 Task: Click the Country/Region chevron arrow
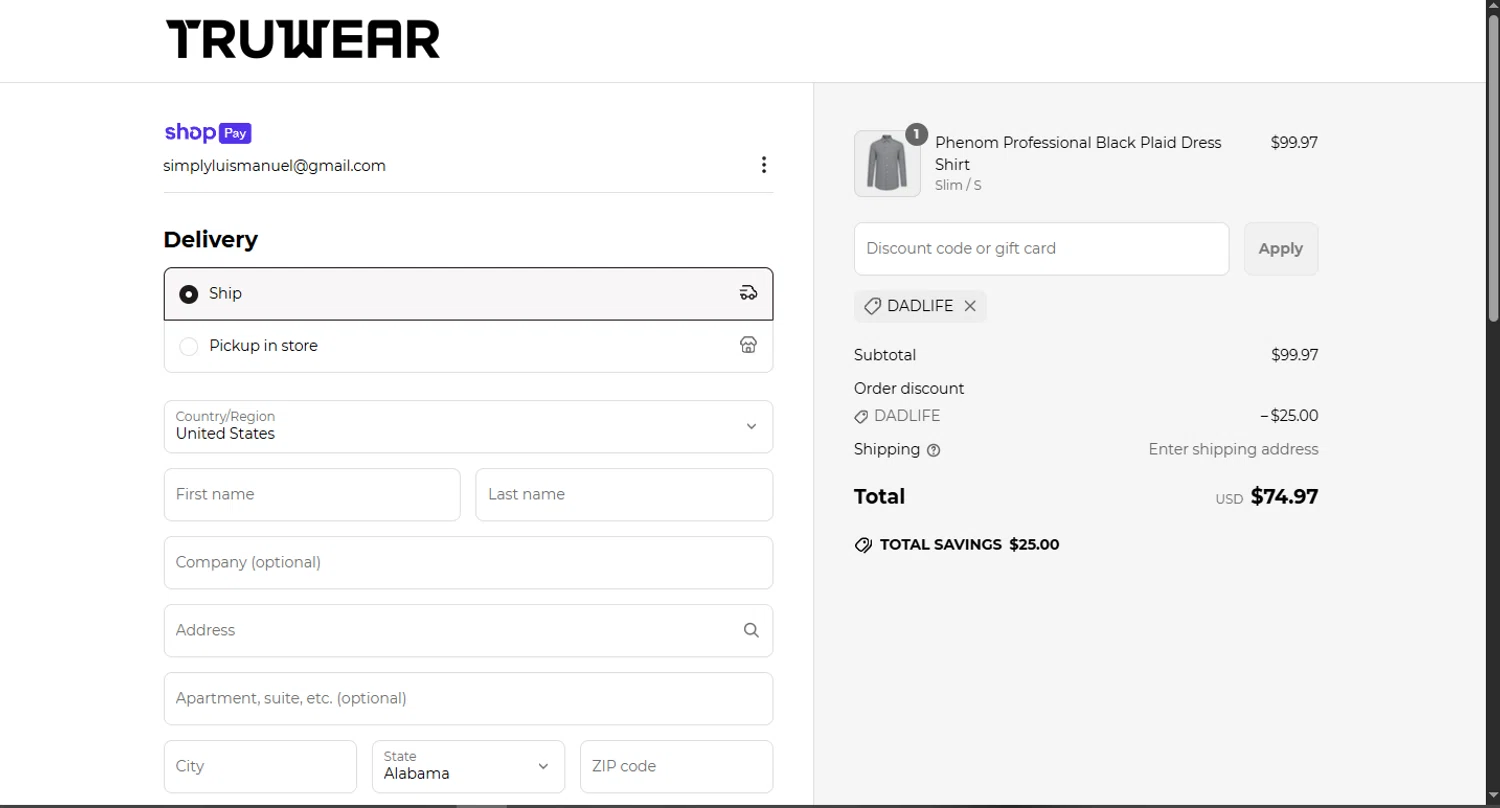coord(751,427)
